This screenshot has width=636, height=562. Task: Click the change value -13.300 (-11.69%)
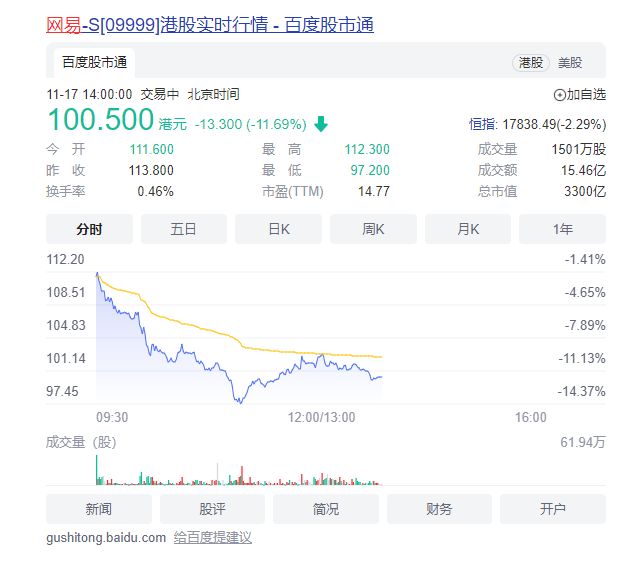tap(250, 124)
